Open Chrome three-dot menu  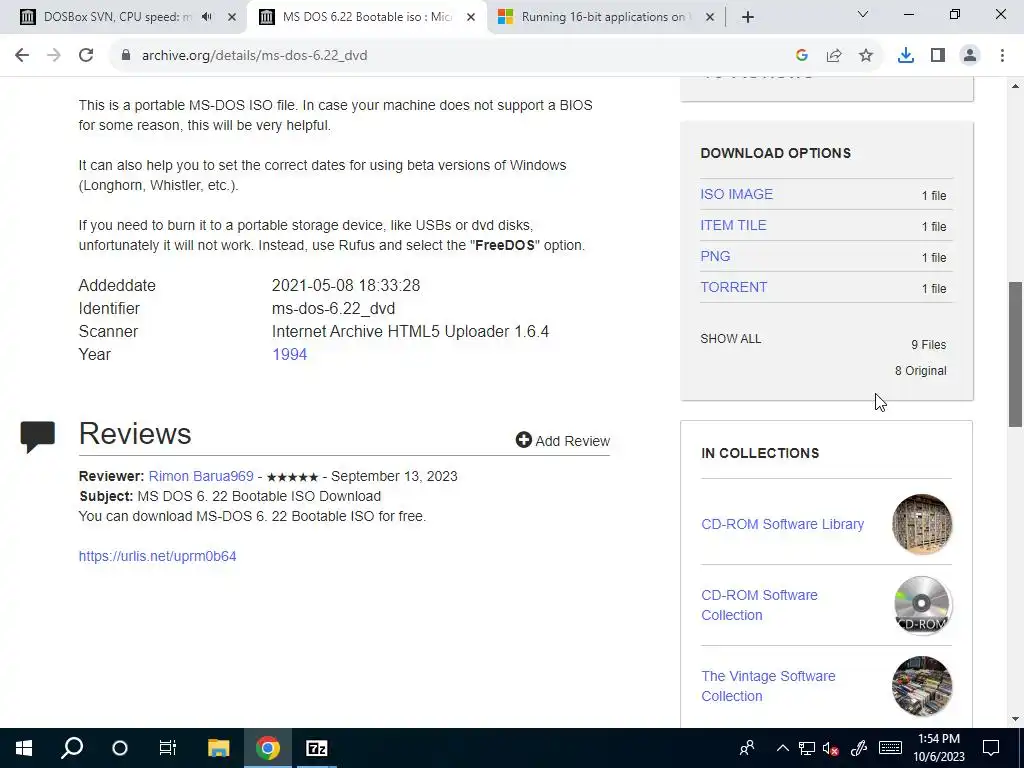tap(1002, 56)
